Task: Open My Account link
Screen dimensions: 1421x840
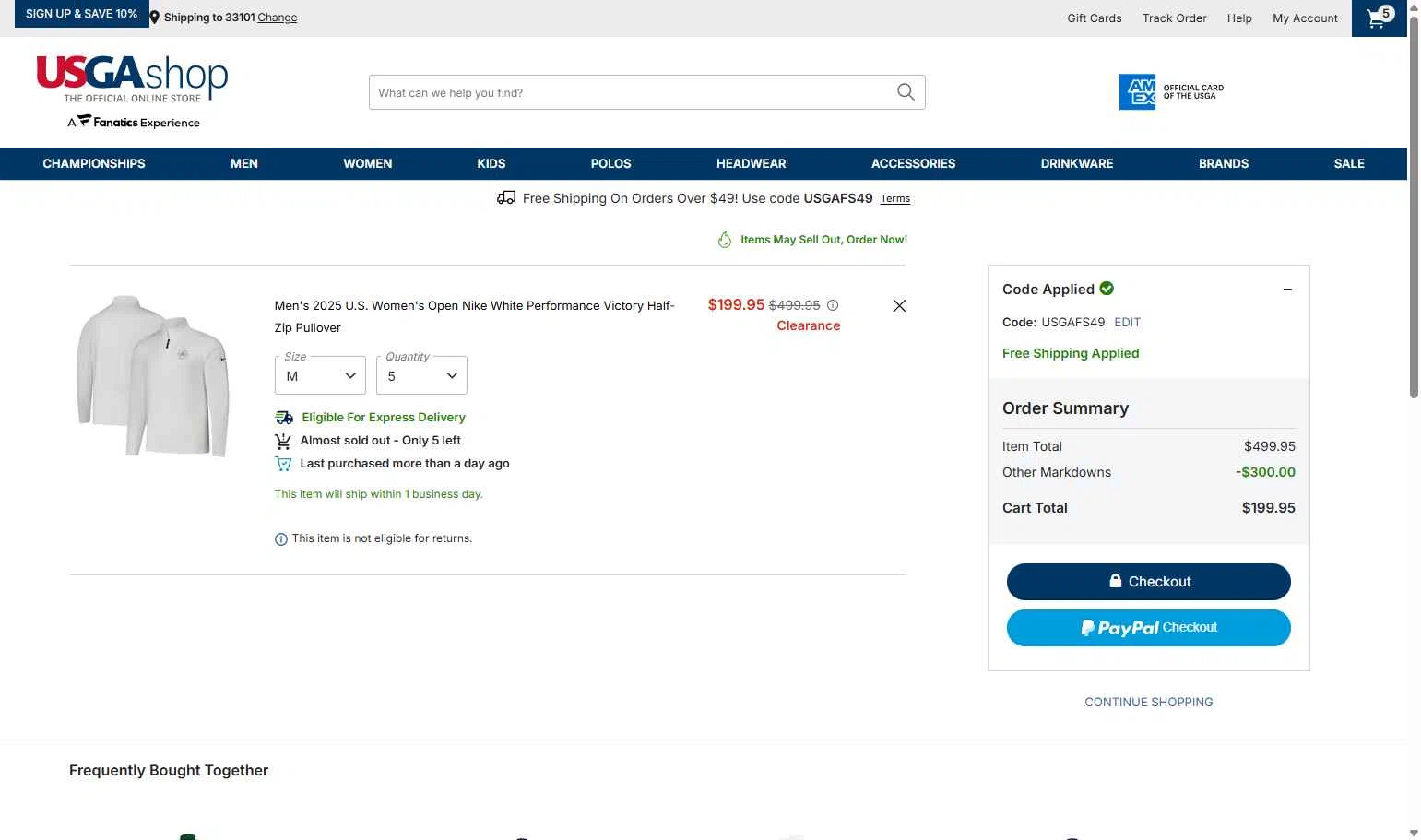Action: [1305, 18]
